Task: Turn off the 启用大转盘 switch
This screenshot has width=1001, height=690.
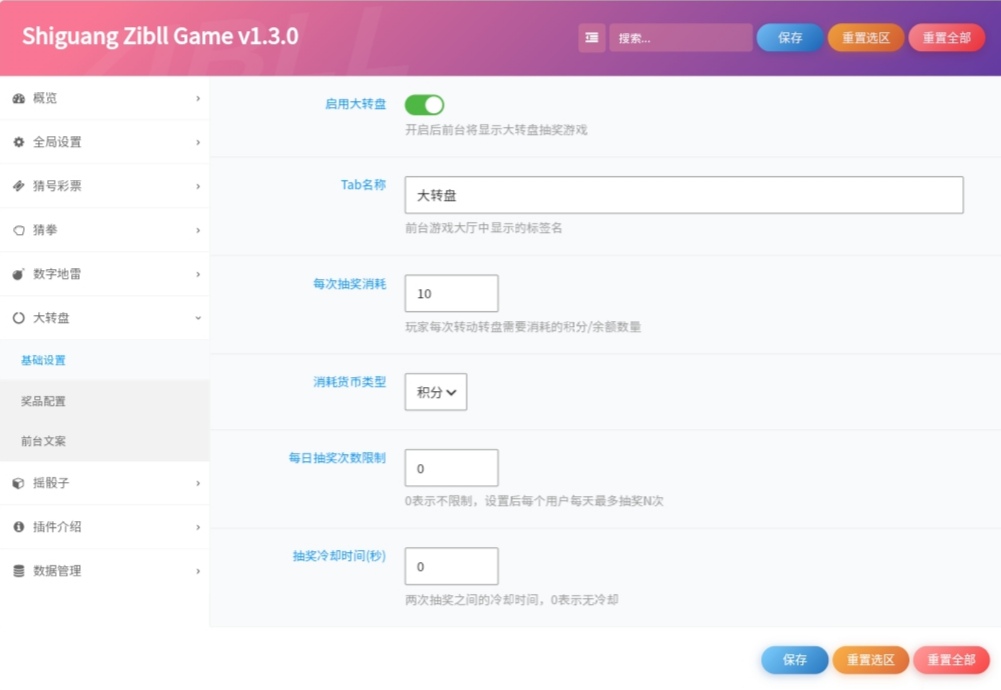Action: [x=425, y=105]
